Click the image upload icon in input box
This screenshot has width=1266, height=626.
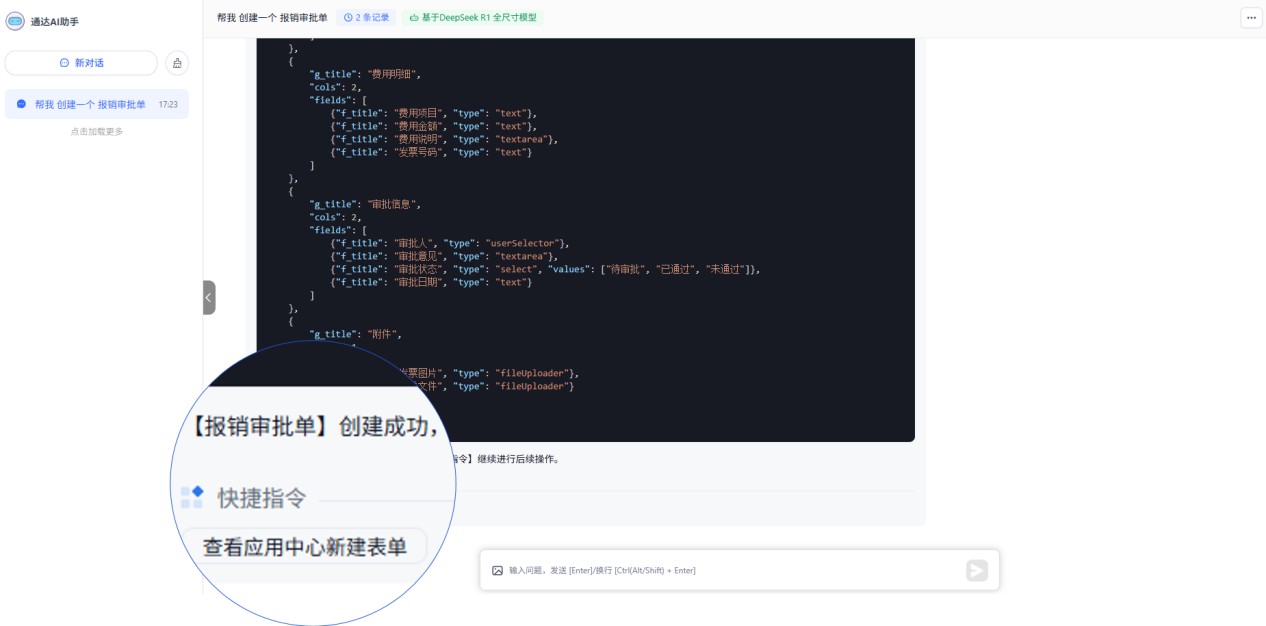497,570
